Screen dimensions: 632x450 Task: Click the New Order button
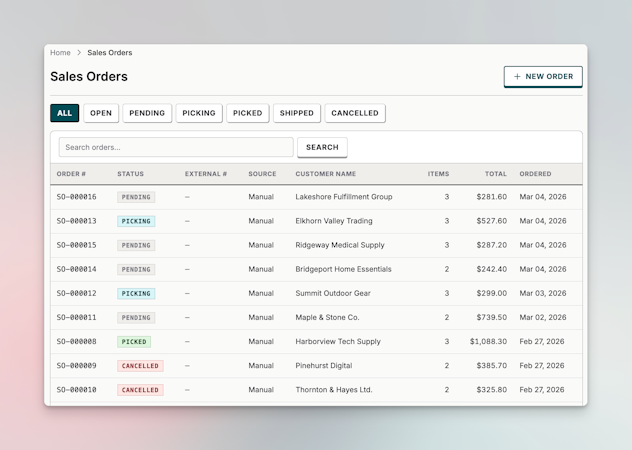pyautogui.click(x=543, y=77)
